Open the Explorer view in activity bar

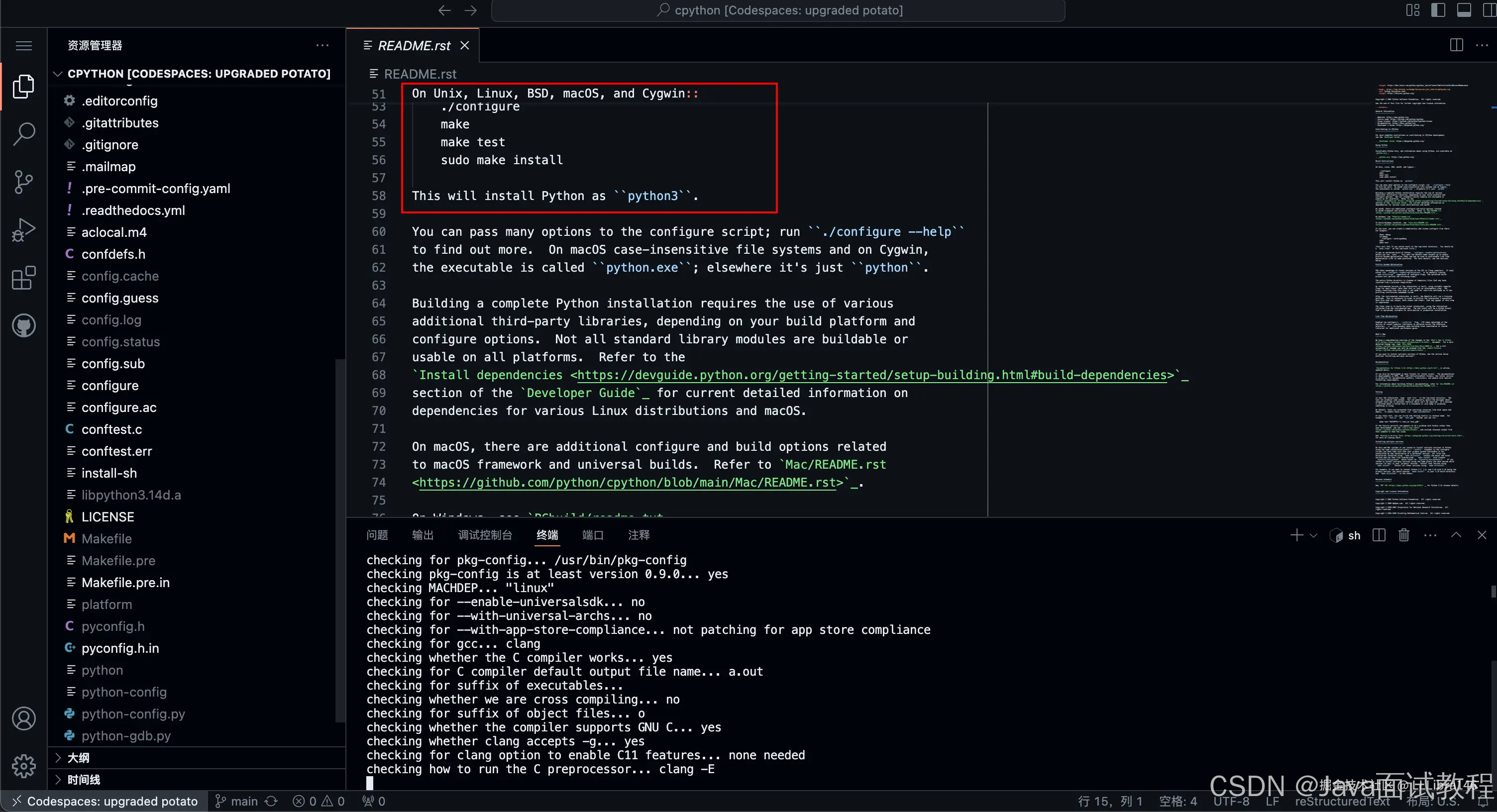[x=24, y=87]
